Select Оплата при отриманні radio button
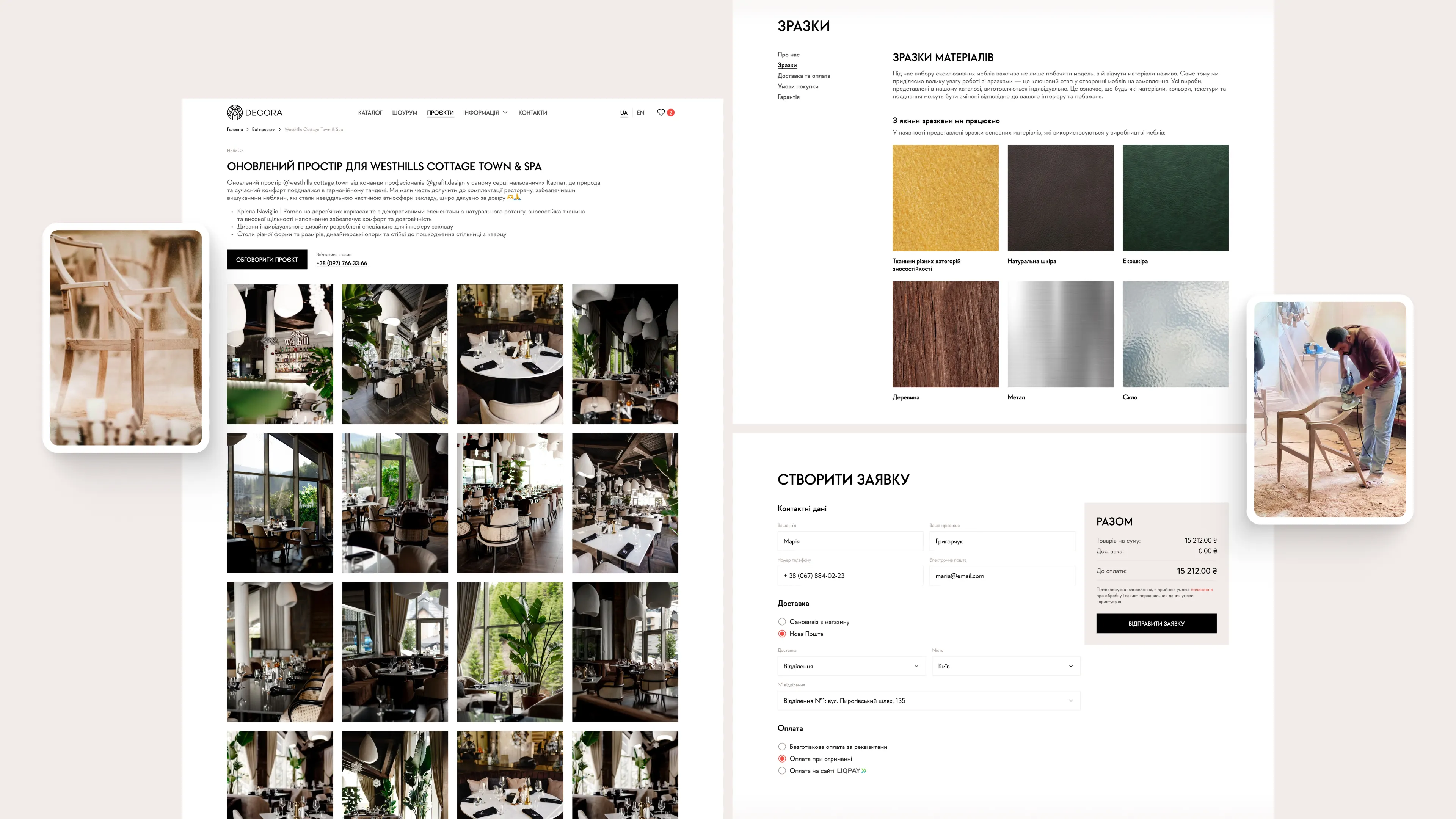This screenshot has height=819, width=1456. click(782, 759)
